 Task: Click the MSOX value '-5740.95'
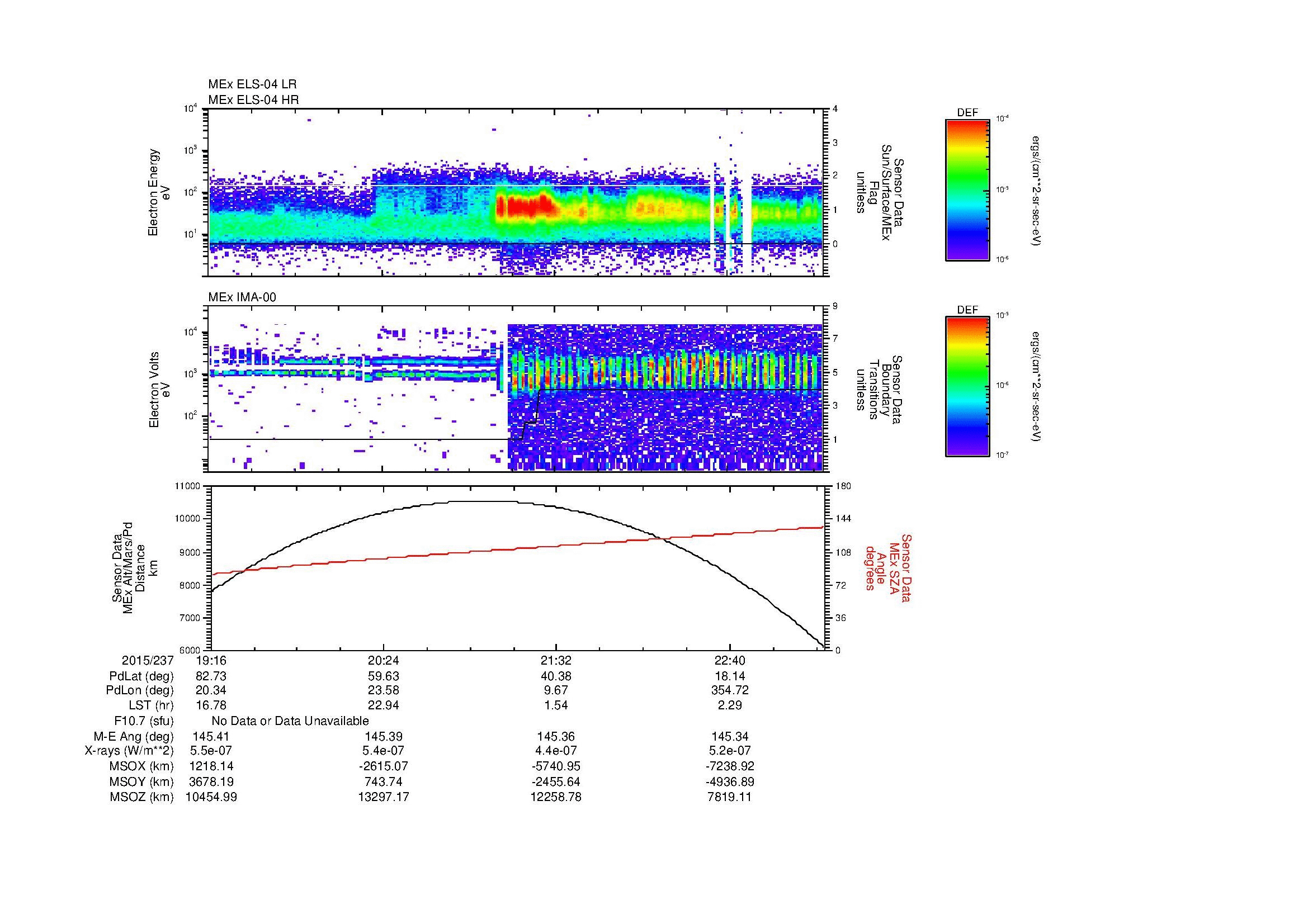coord(556,766)
